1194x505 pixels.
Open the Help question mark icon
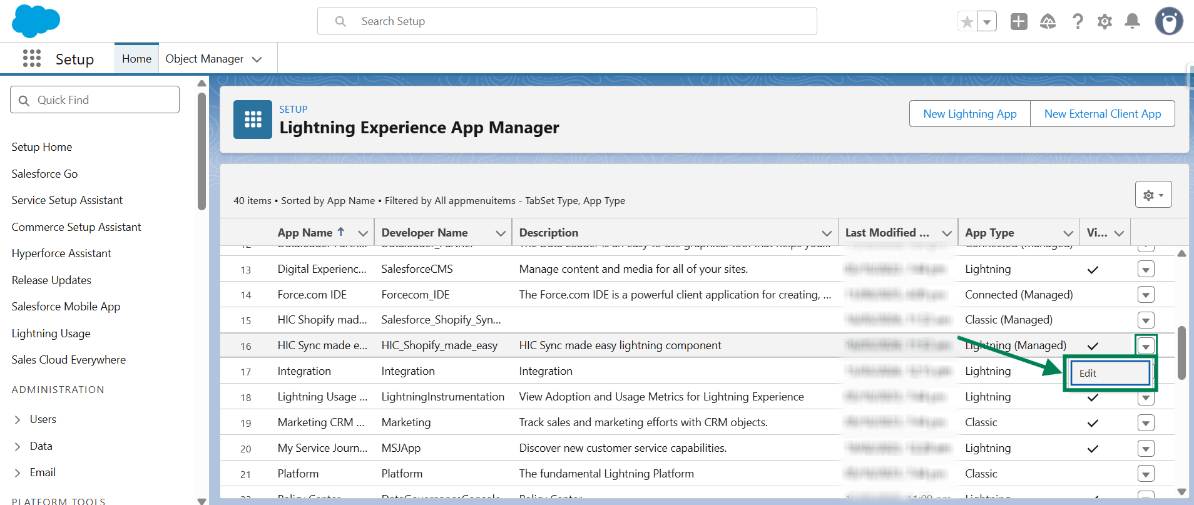1077,22
